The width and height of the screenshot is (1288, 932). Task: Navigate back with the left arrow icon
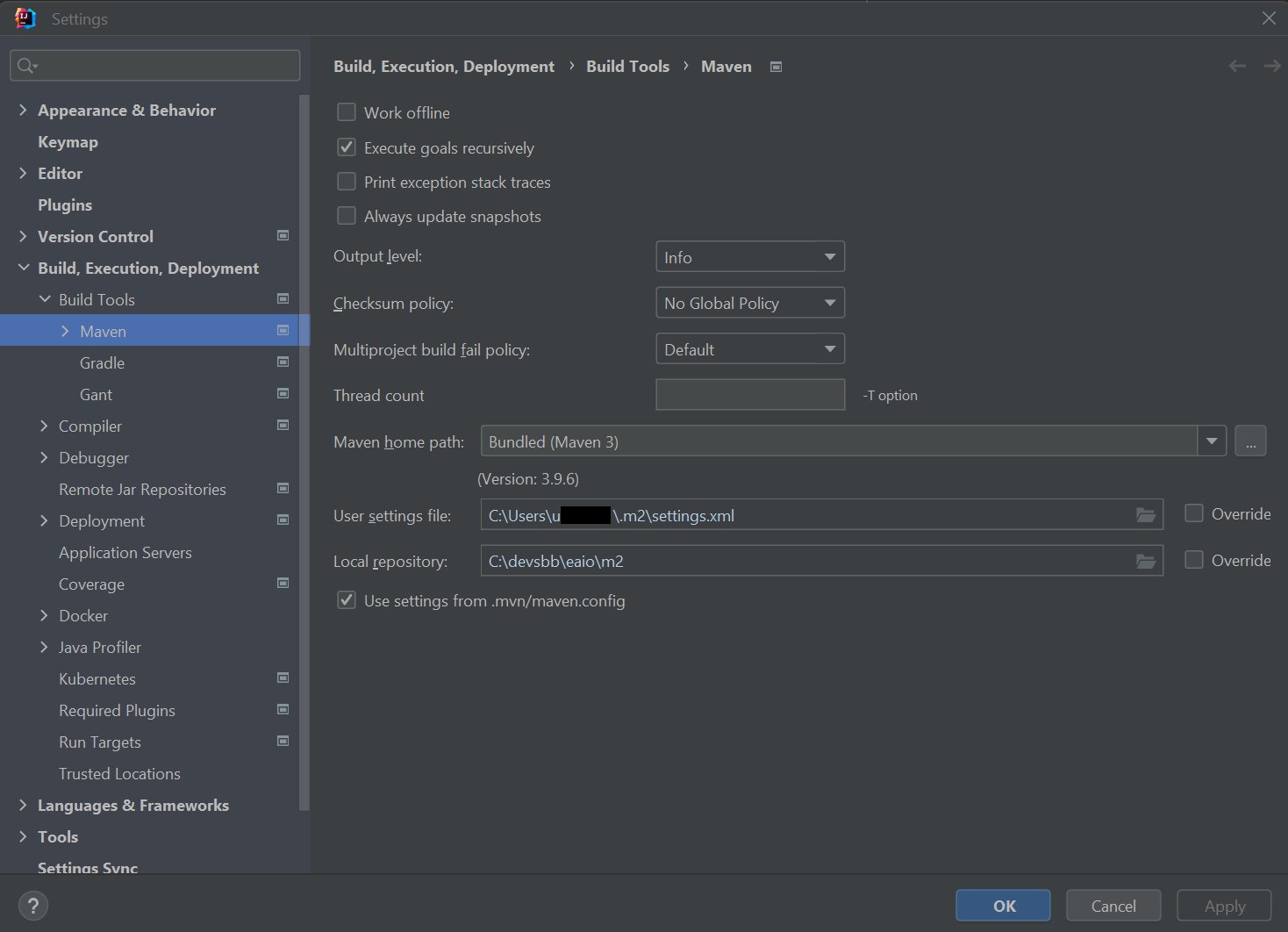tap(1237, 66)
